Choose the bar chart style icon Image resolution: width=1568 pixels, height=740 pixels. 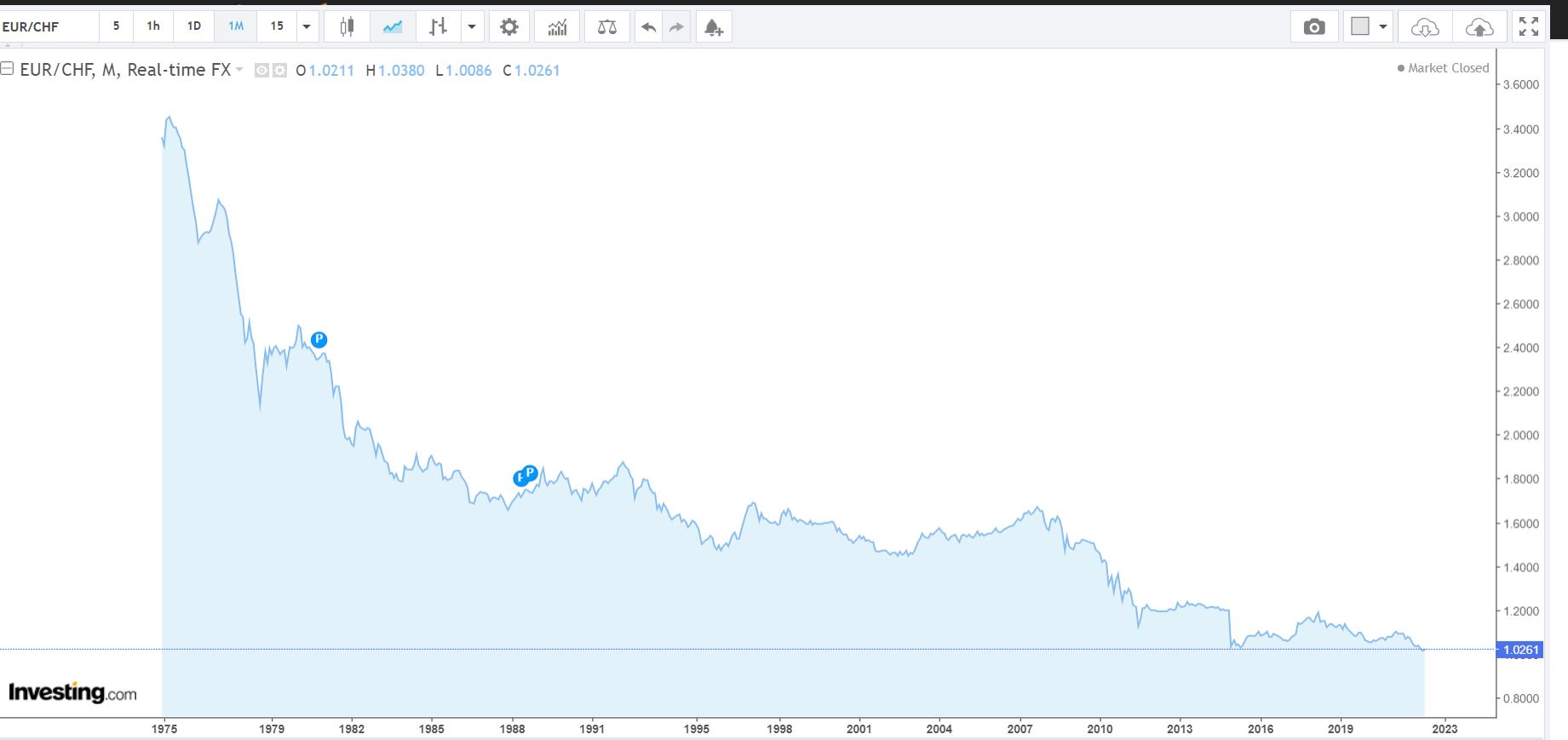(x=439, y=27)
